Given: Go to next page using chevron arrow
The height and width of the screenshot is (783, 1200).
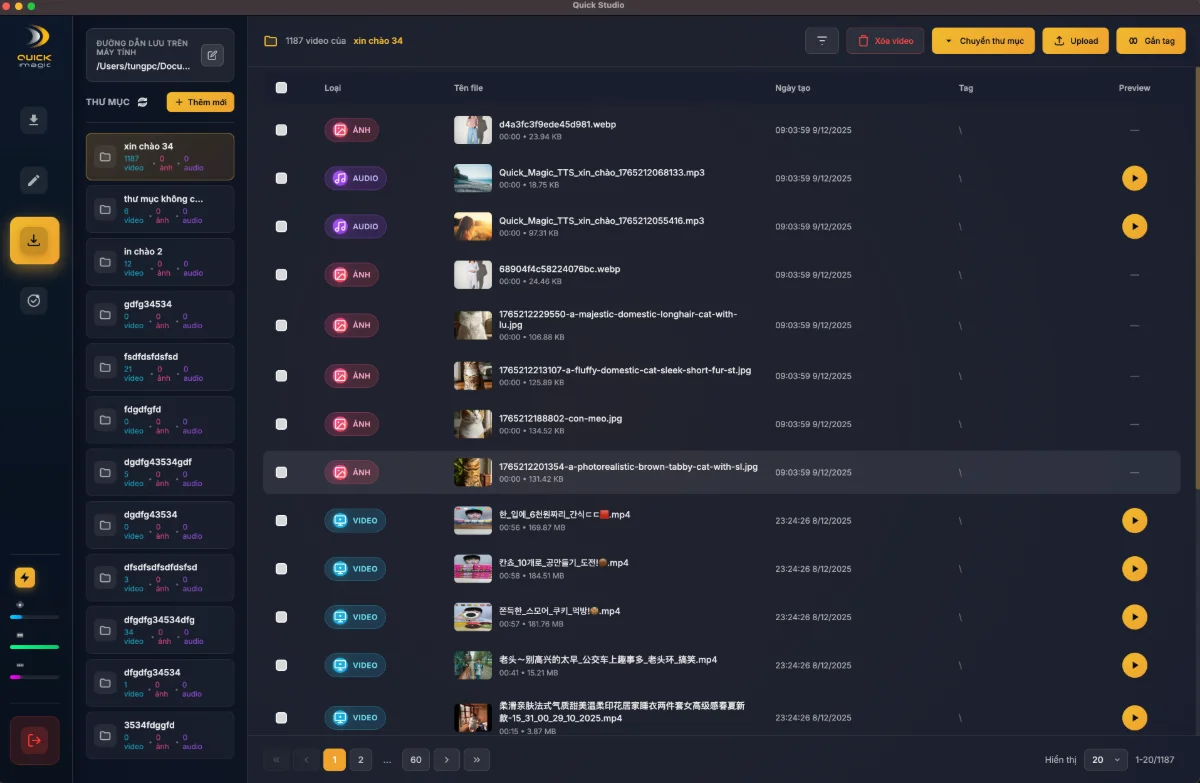Looking at the screenshot, I should click(x=446, y=760).
